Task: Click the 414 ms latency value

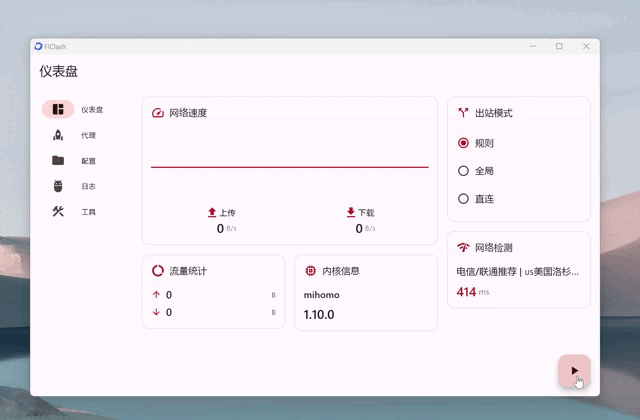Action: (x=466, y=292)
